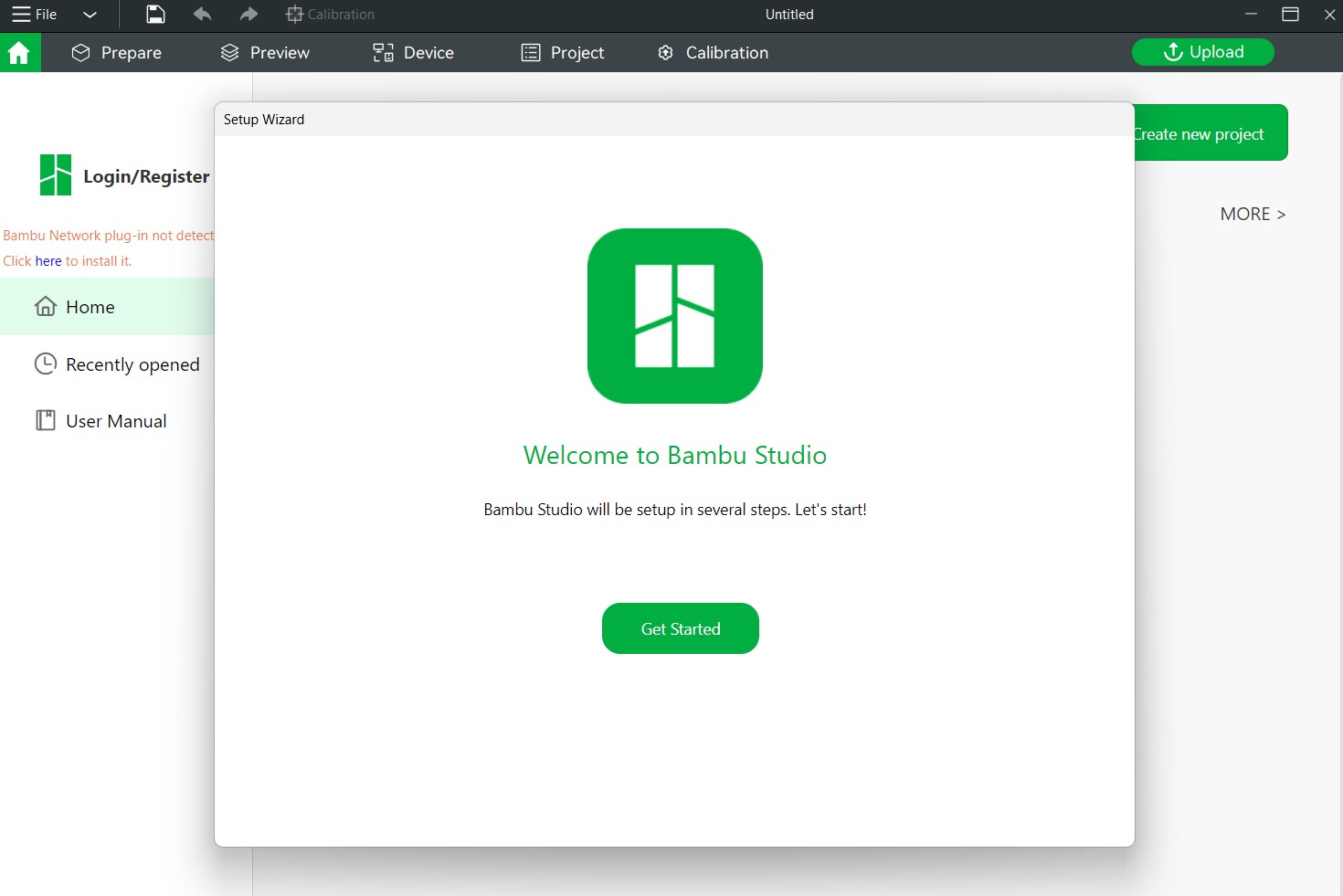Click the Save disk icon
Image resolution: width=1343 pixels, height=896 pixels.
[155, 15]
